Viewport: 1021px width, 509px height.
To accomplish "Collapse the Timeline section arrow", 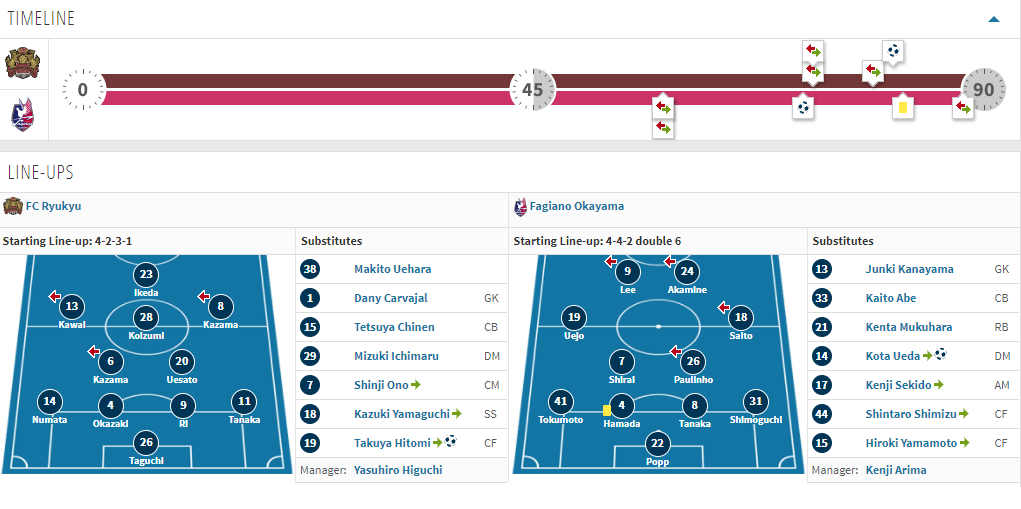I will pyautogui.click(x=993, y=19).
